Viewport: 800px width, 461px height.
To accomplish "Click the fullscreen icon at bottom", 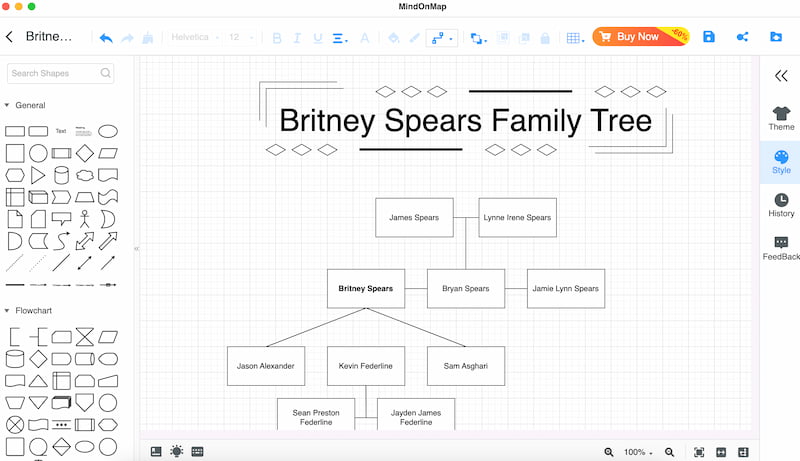I will pos(721,452).
